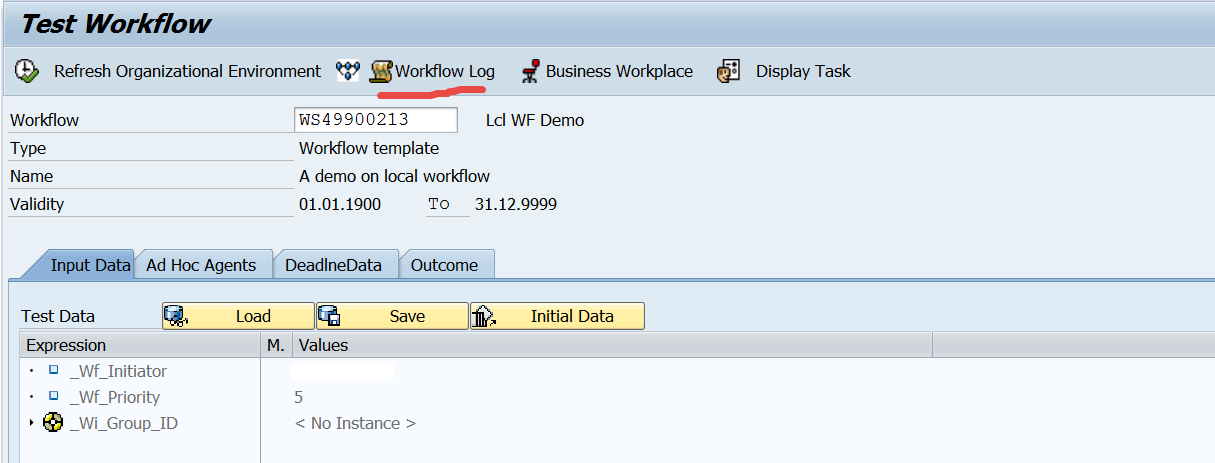
Task: Expand the _Wi_Group_ID node
Action: pos(32,423)
